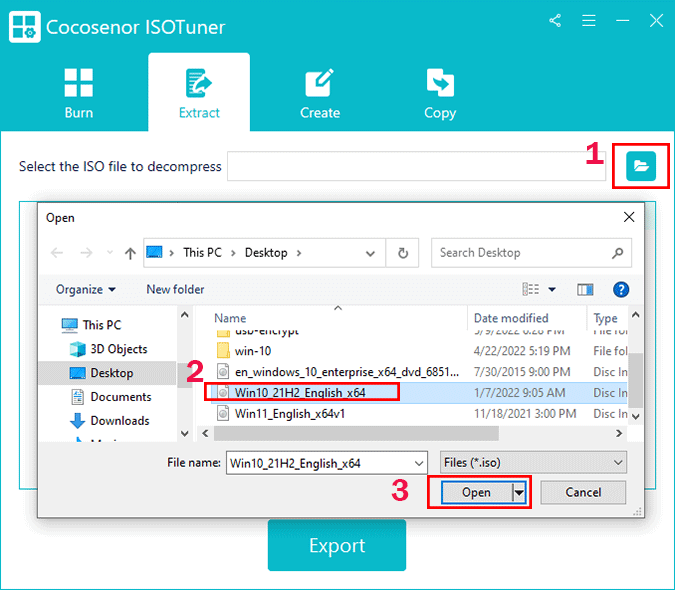Viewport: 675px width, 590px height.
Task: Click the browse folder icon button
Action: (x=641, y=166)
